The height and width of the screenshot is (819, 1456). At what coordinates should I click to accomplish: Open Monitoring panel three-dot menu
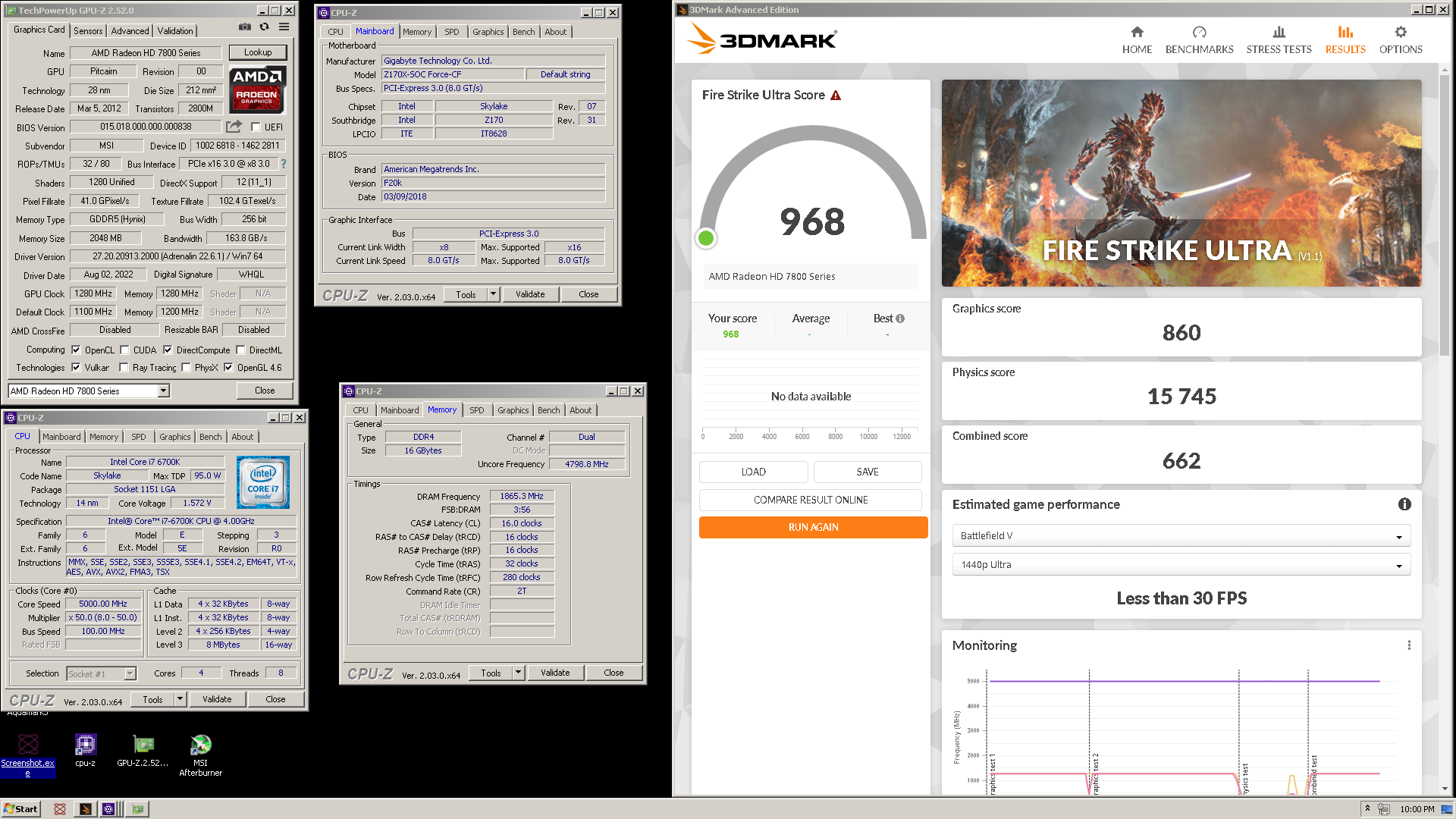click(x=1409, y=645)
